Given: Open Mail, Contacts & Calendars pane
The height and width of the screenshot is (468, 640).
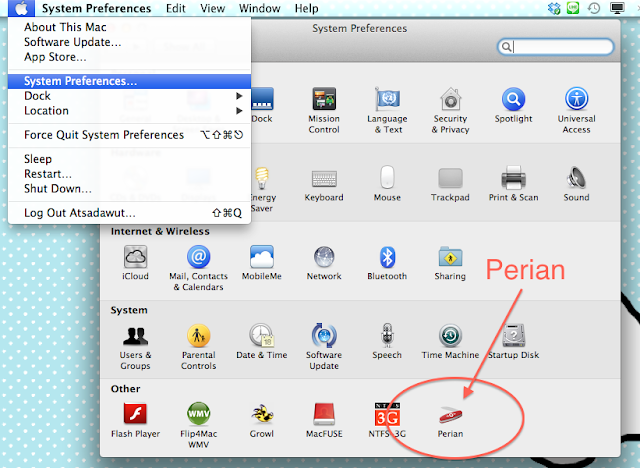Looking at the screenshot, I should pos(199,257).
